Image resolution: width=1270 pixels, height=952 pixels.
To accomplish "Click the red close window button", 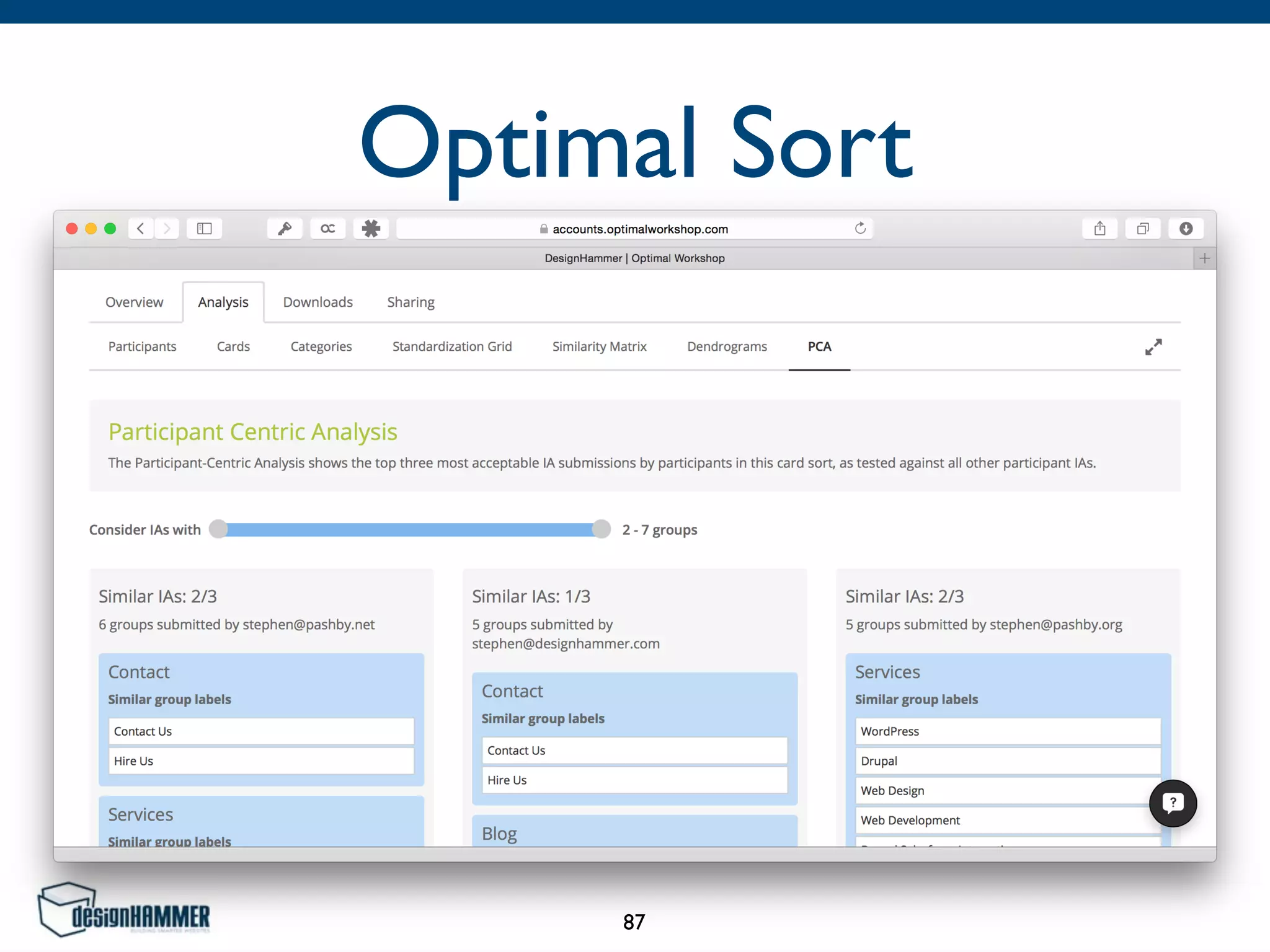I will click(x=72, y=229).
